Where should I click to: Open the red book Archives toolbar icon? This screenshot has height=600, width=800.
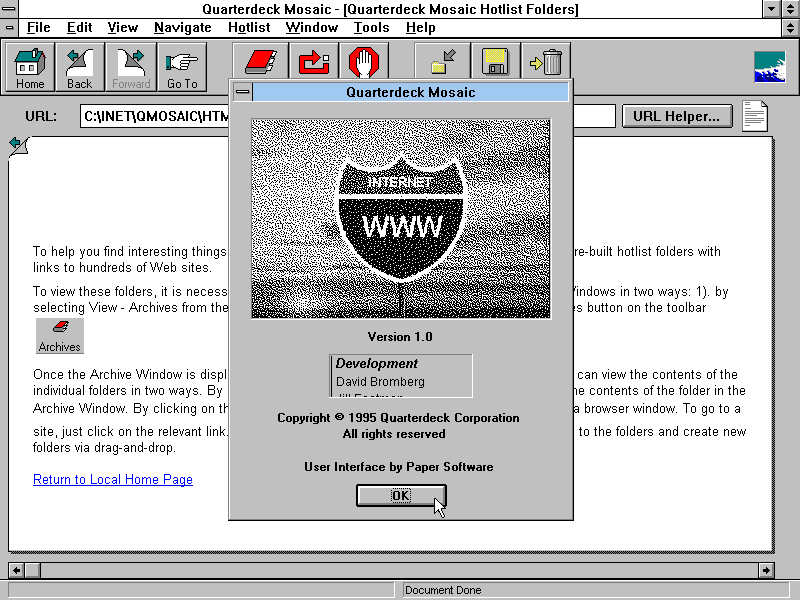tap(261, 62)
